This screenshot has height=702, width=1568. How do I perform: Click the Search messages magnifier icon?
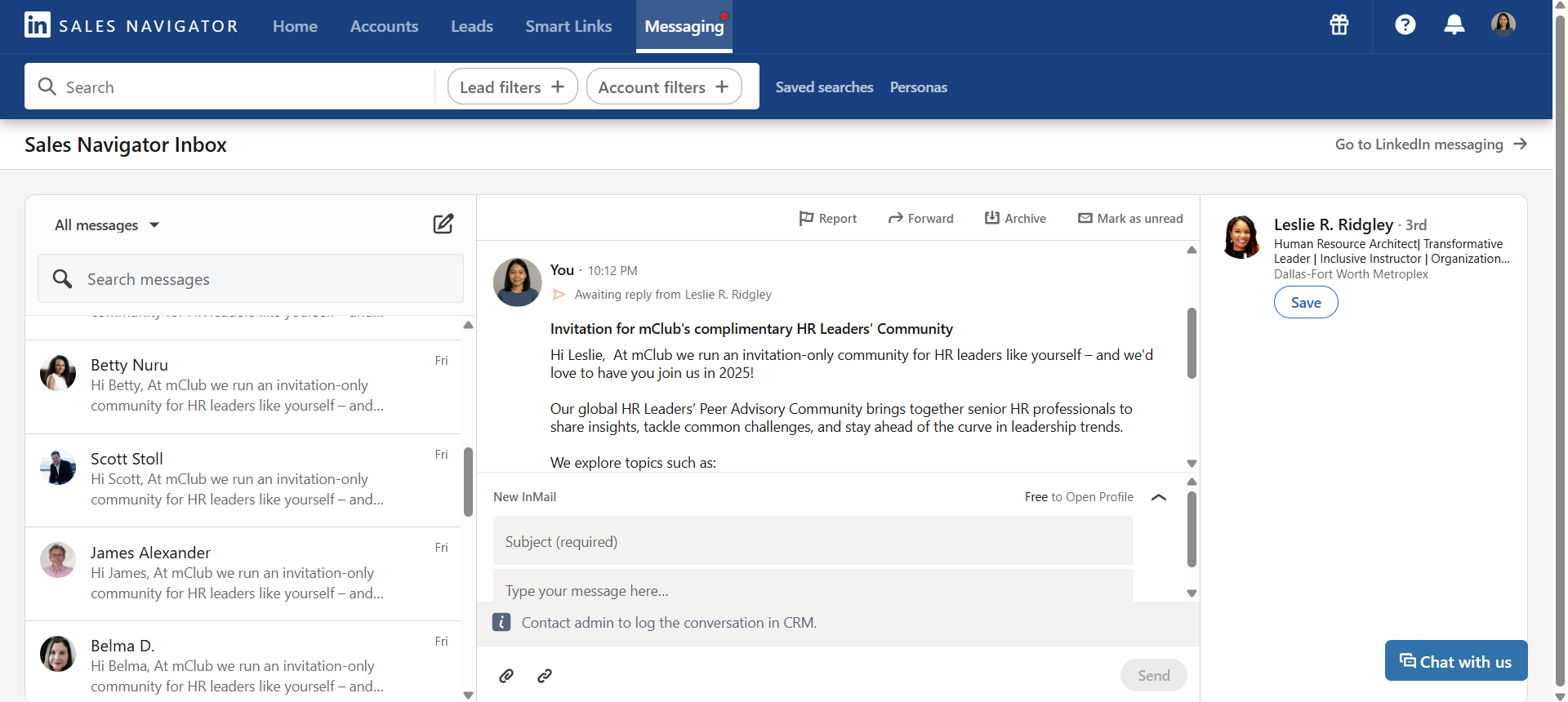(62, 278)
